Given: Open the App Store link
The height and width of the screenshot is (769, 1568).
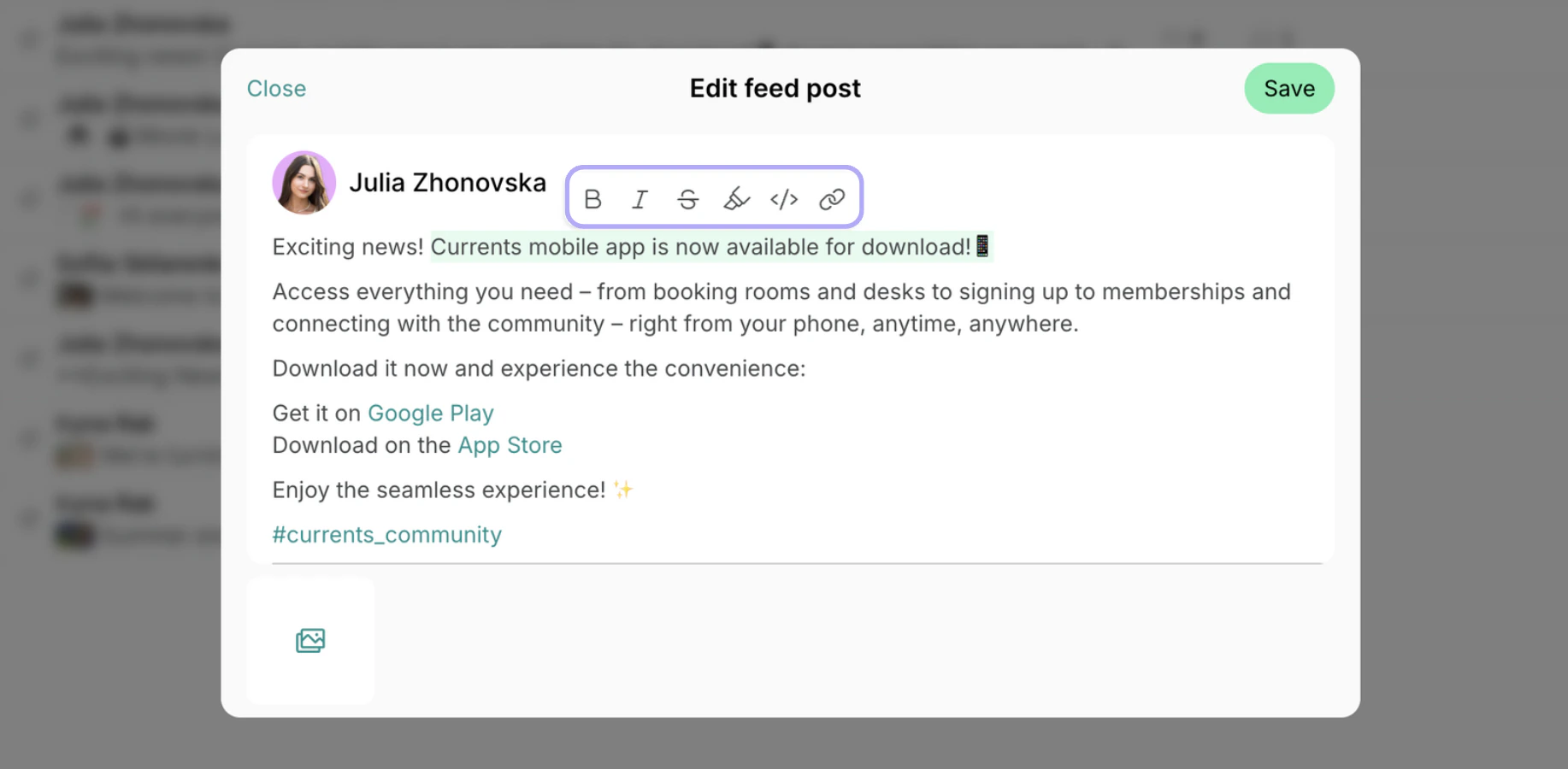Looking at the screenshot, I should (x=510, y=445).
